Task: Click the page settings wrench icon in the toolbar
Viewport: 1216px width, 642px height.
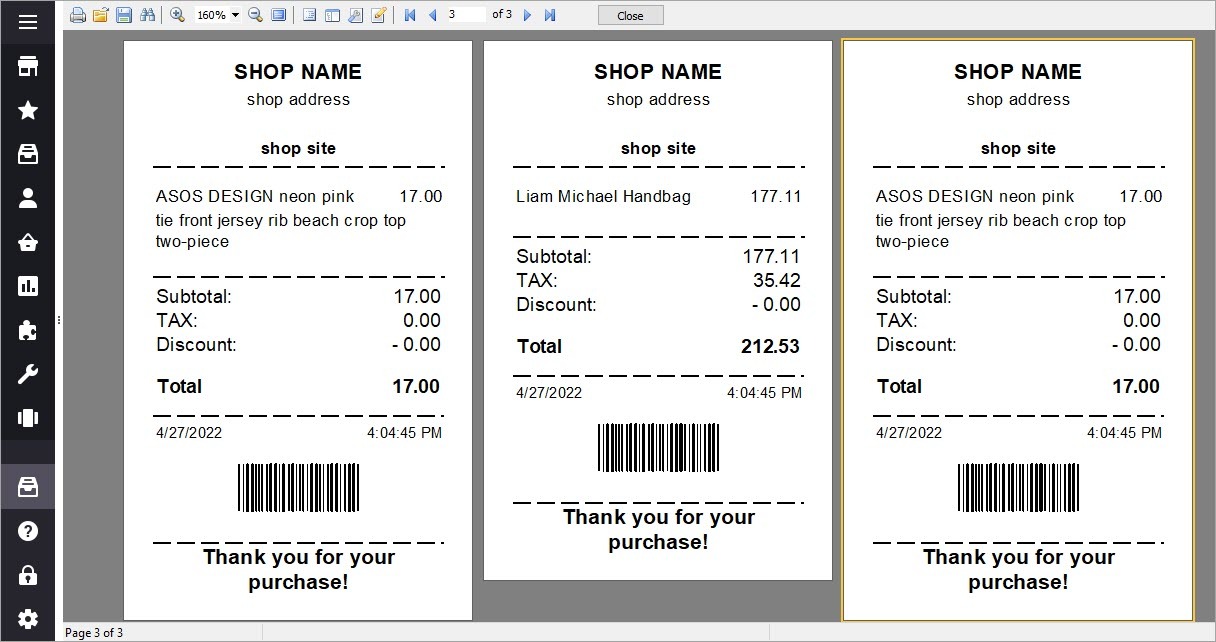Action: click(x=355, y=15)
